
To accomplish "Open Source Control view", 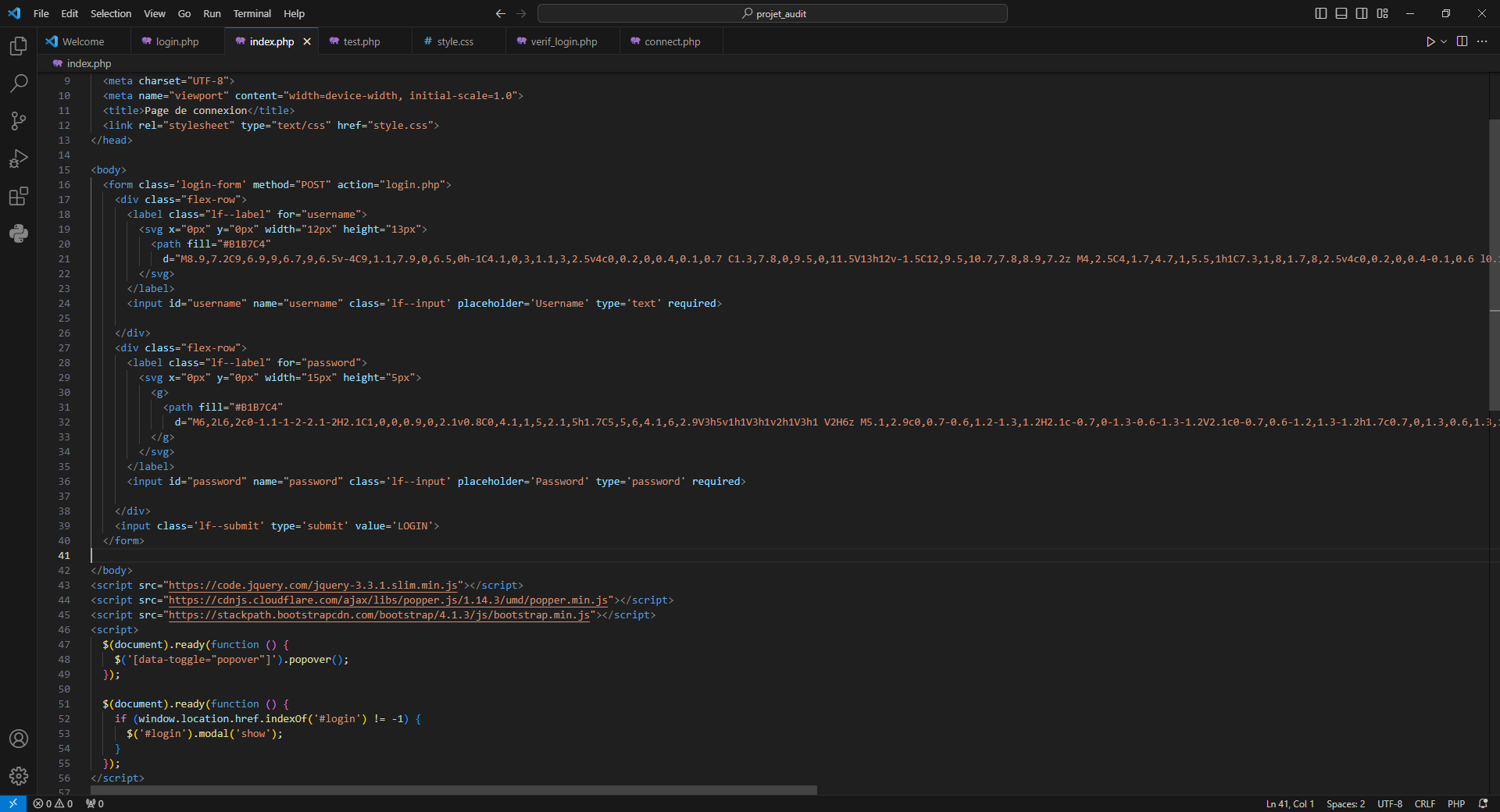I will (19, 120).
